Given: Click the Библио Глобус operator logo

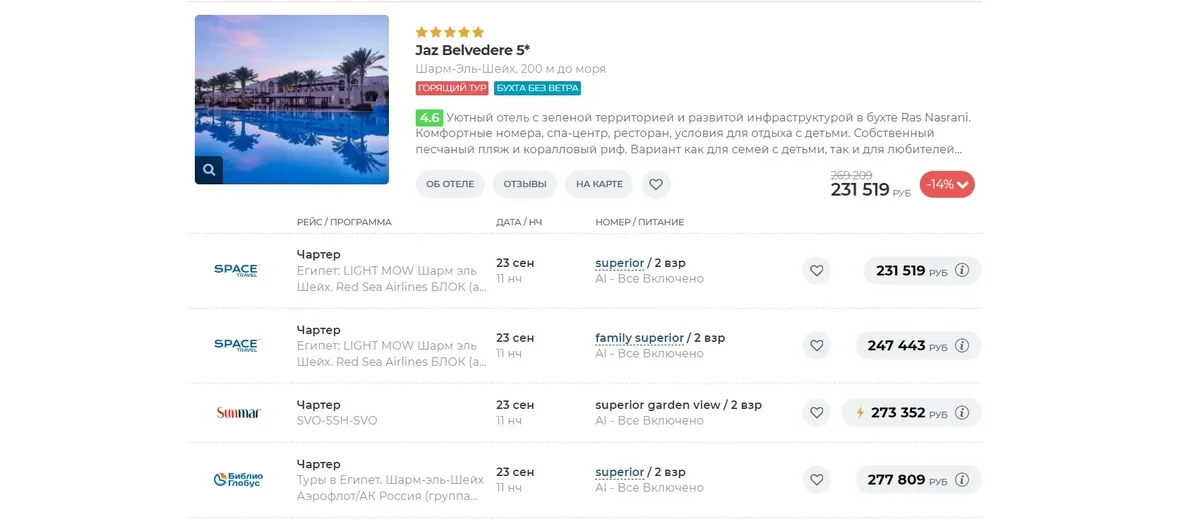Looking at the screenshot, I should pyautogui.click(x=238, y=480).
